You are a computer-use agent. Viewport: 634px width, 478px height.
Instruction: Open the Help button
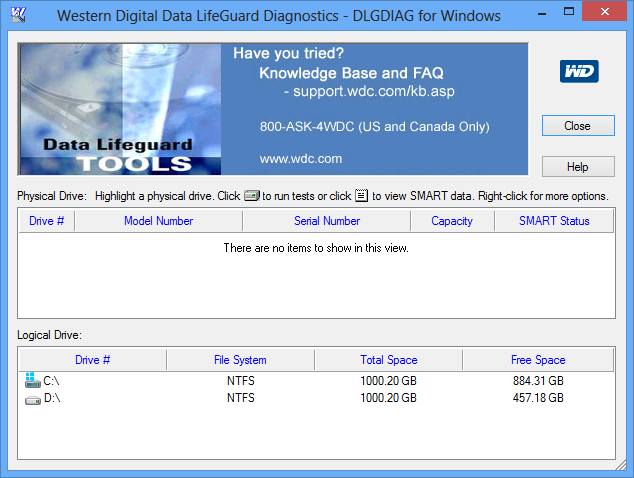tap(578, 167)
